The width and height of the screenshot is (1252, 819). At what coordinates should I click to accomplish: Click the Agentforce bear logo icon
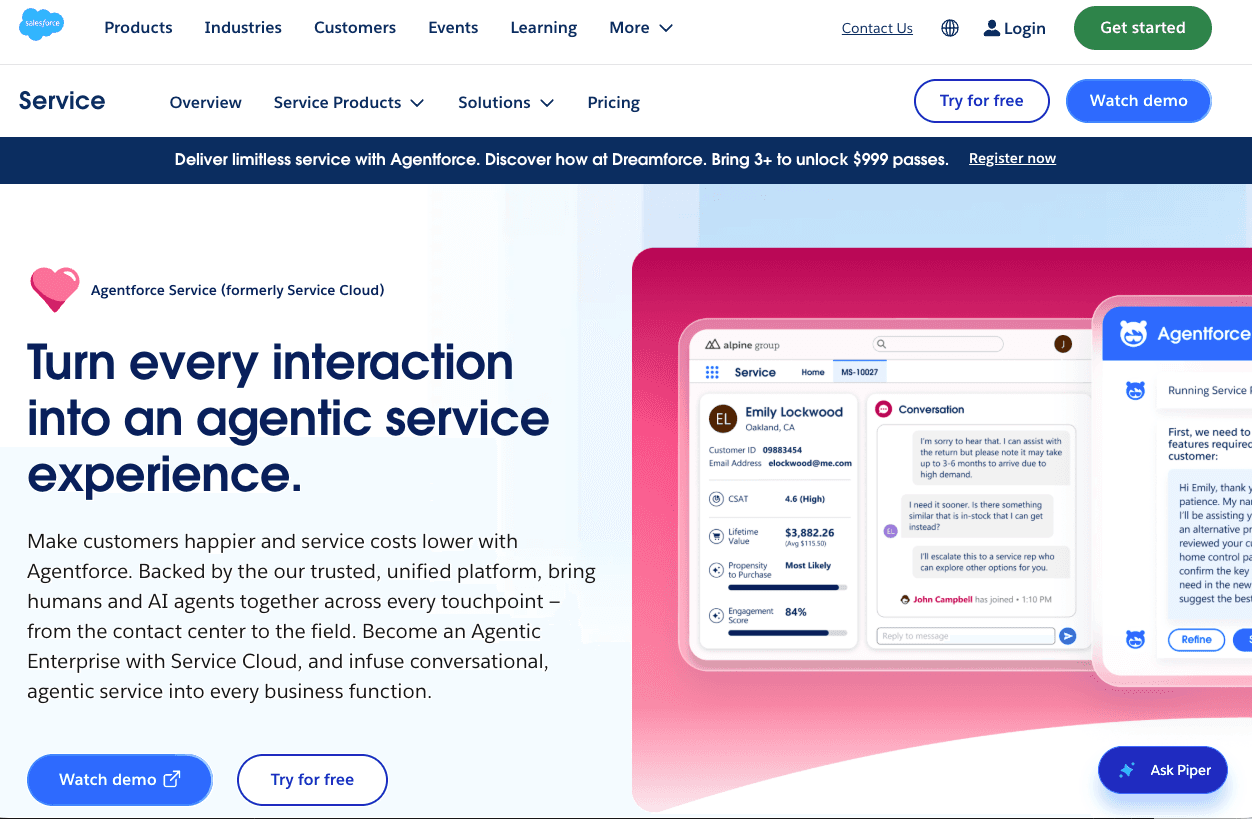pos(1133,334)
